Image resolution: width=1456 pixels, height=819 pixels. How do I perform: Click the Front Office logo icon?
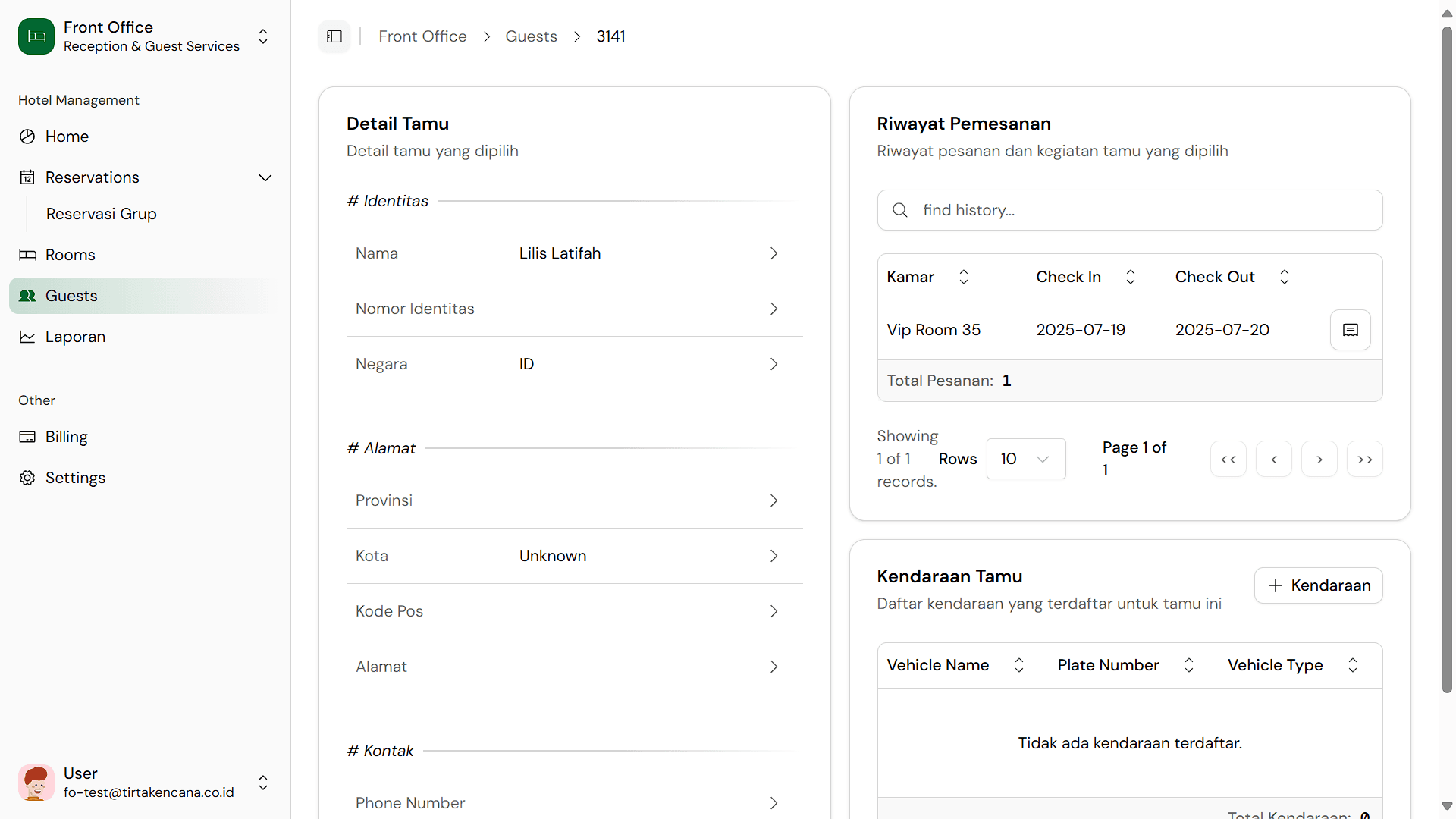click(x=36, y=36)
